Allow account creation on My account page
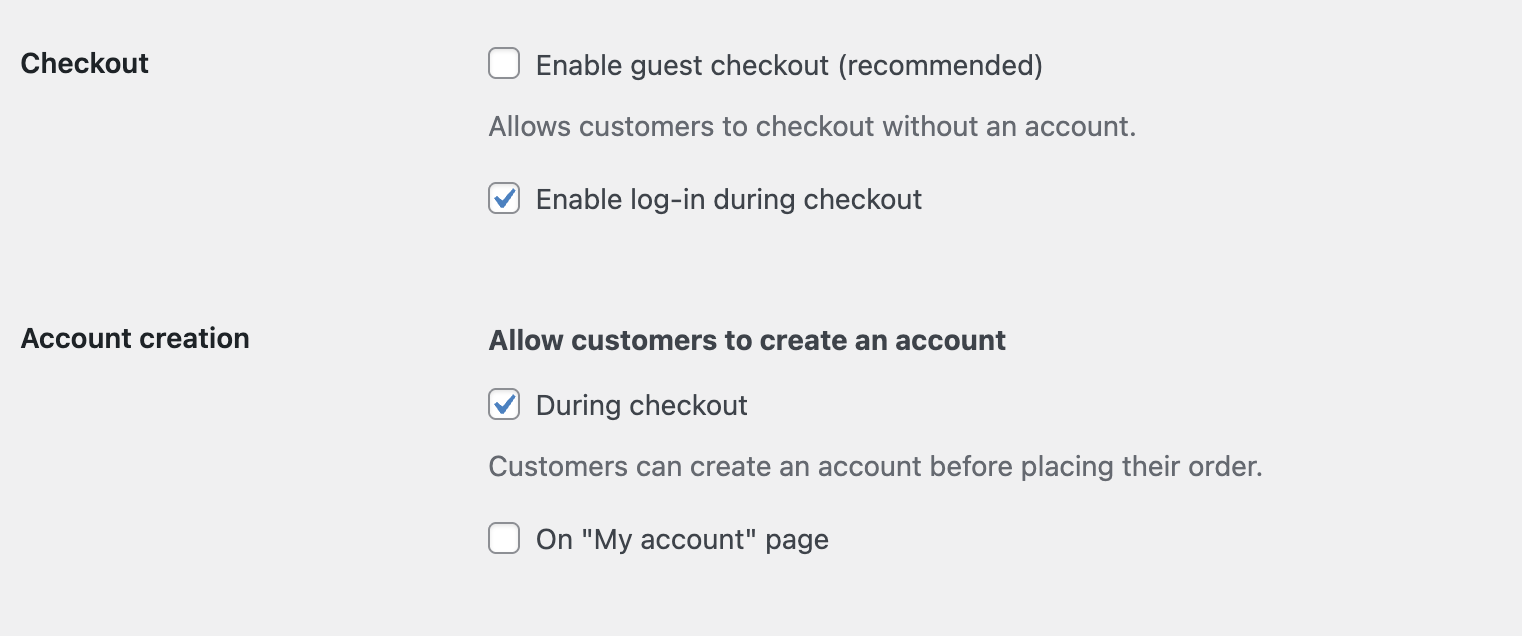 click(x=504, y=539)
